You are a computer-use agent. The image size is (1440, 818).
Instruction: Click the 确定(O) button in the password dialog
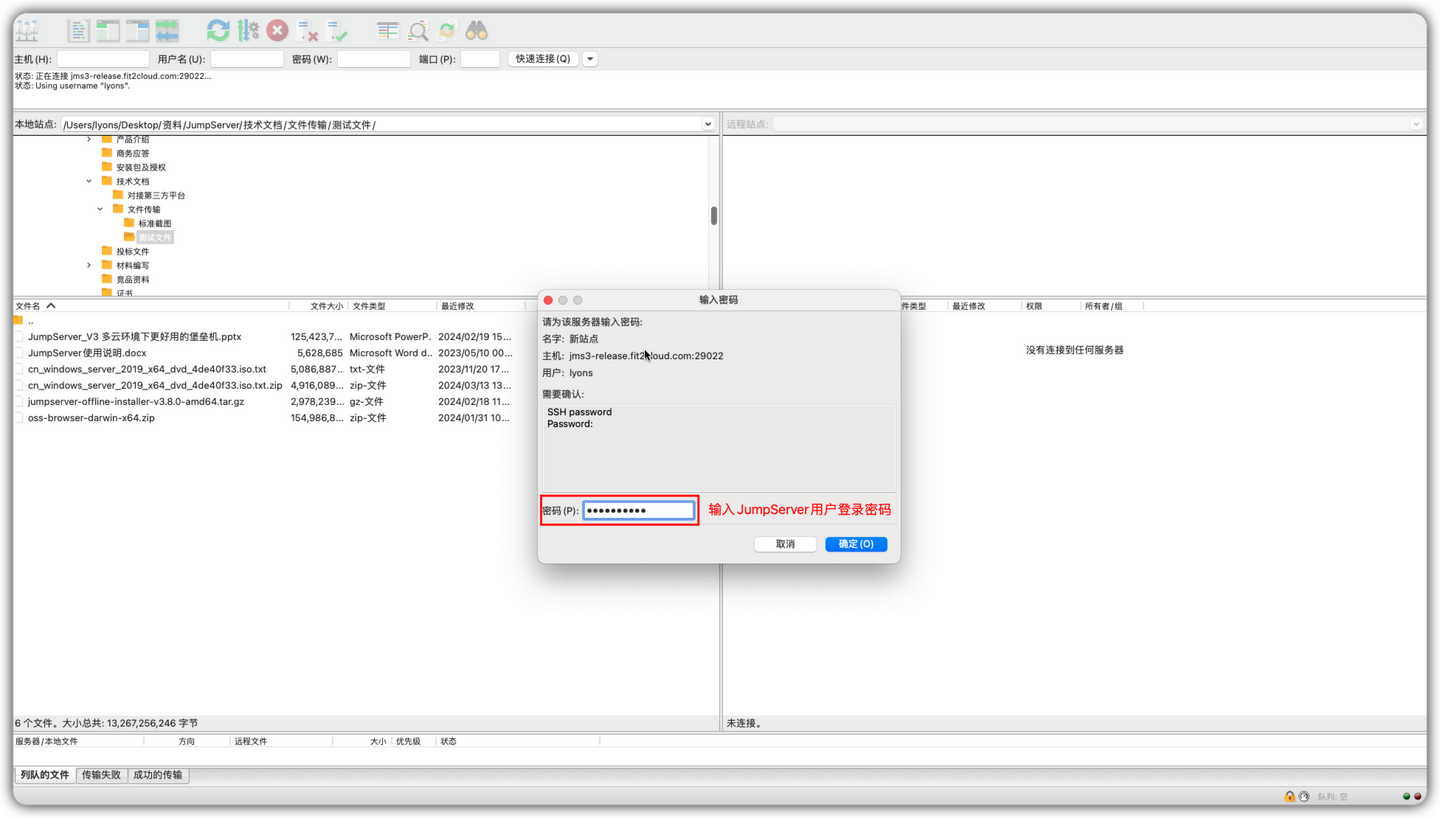pyautogui.click(x=855, y=543)
